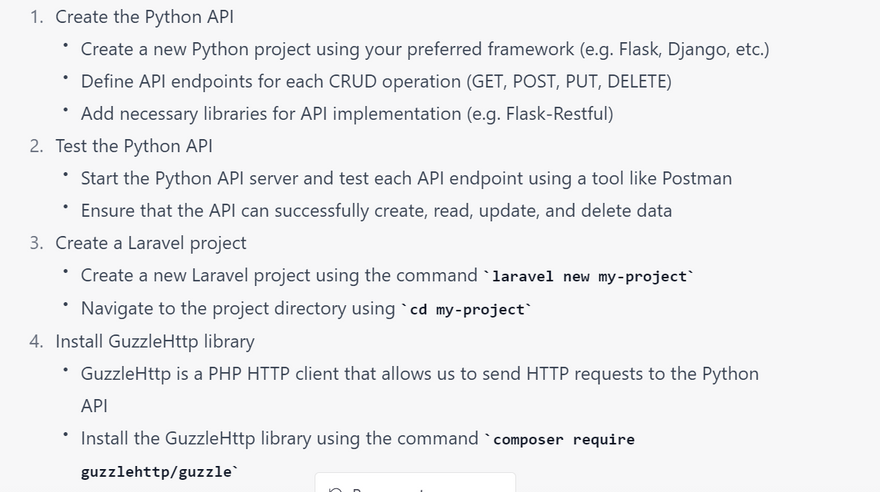Screen dimensions: 880x492
Task: Click the 'Install the GuzzleHttp library using' text
Action: point(279,438)
